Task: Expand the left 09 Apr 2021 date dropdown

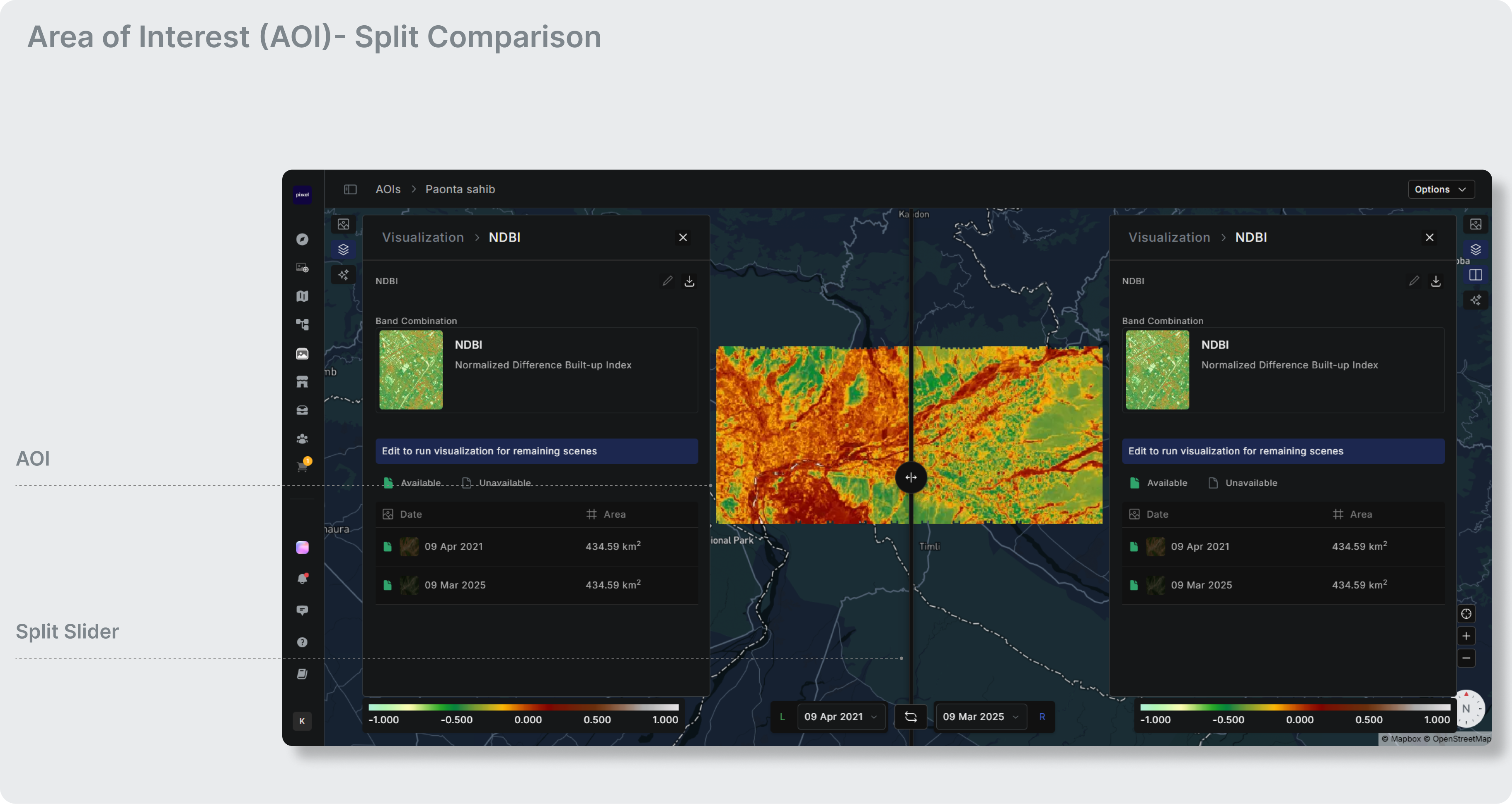Action: 841,717
